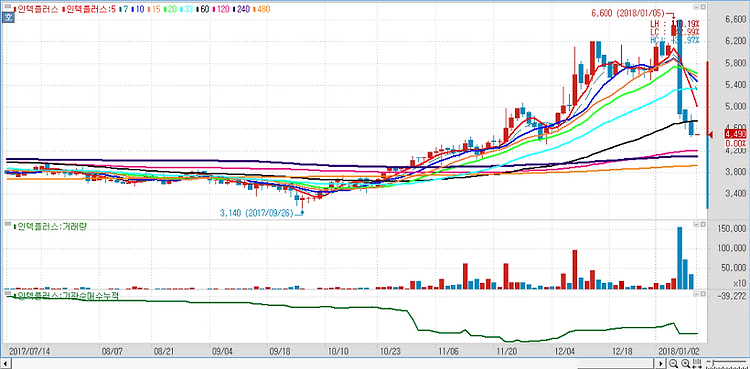Click the 10/23 date axis label
The height and width of the screenshot is (369, 750).
click(390, 351)
